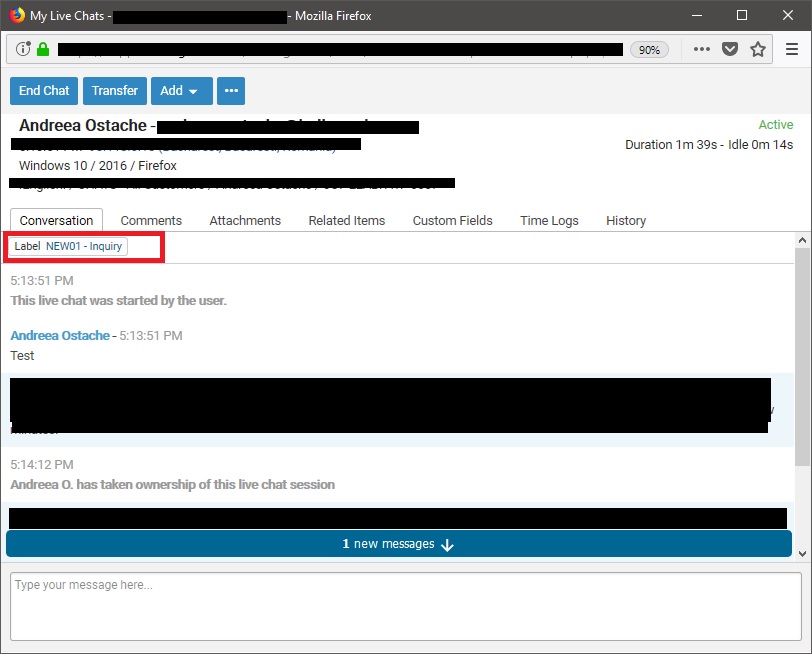Click the End Chat button

pyautogui.click(x=44, y=91)
